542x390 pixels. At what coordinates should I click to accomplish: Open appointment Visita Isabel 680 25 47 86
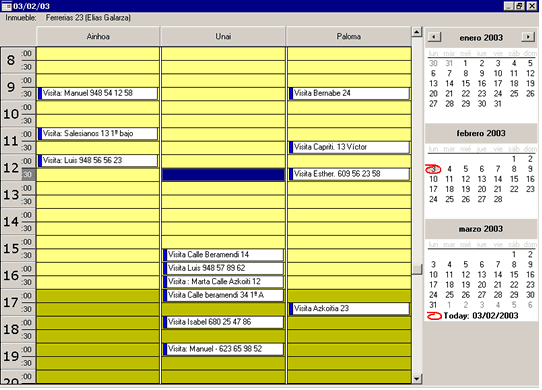[223, 322]
